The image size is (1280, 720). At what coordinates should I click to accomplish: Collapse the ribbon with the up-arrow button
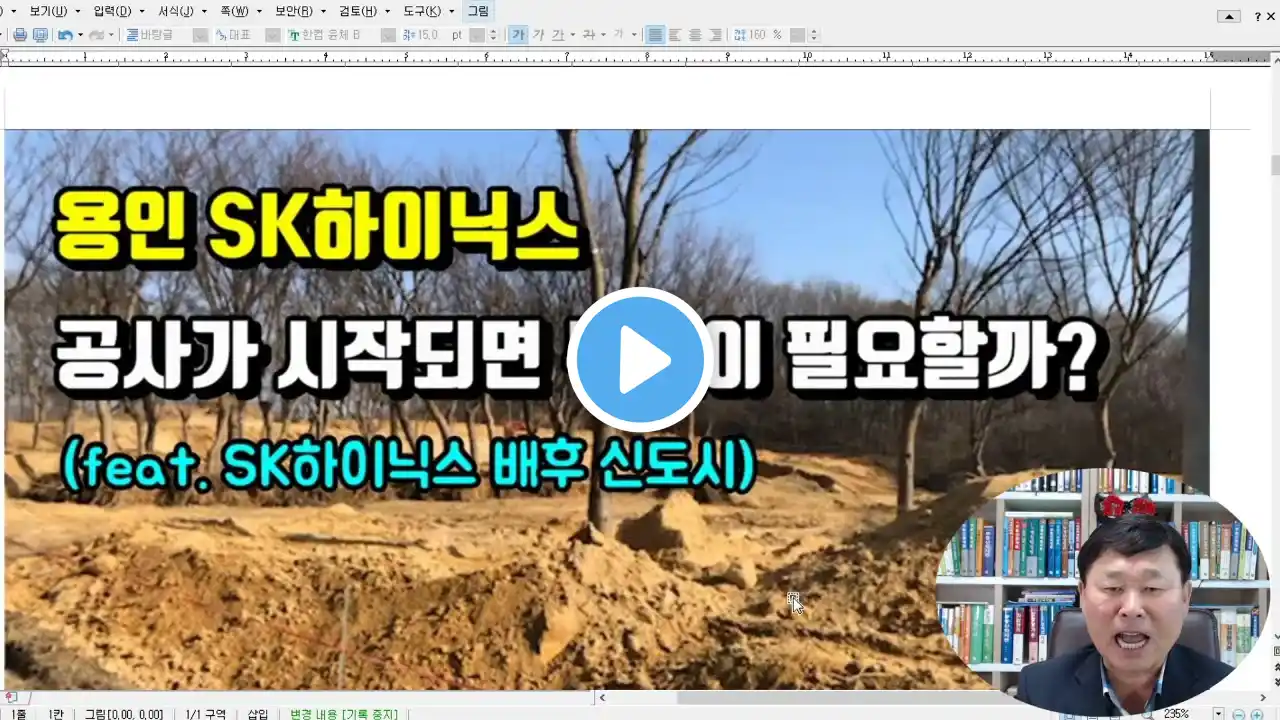pos(1229,16)
